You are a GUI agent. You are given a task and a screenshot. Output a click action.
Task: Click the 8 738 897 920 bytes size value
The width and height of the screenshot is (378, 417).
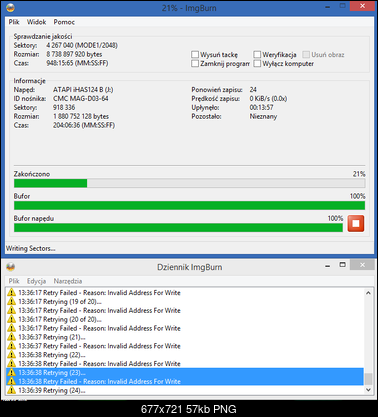(74, 54)
